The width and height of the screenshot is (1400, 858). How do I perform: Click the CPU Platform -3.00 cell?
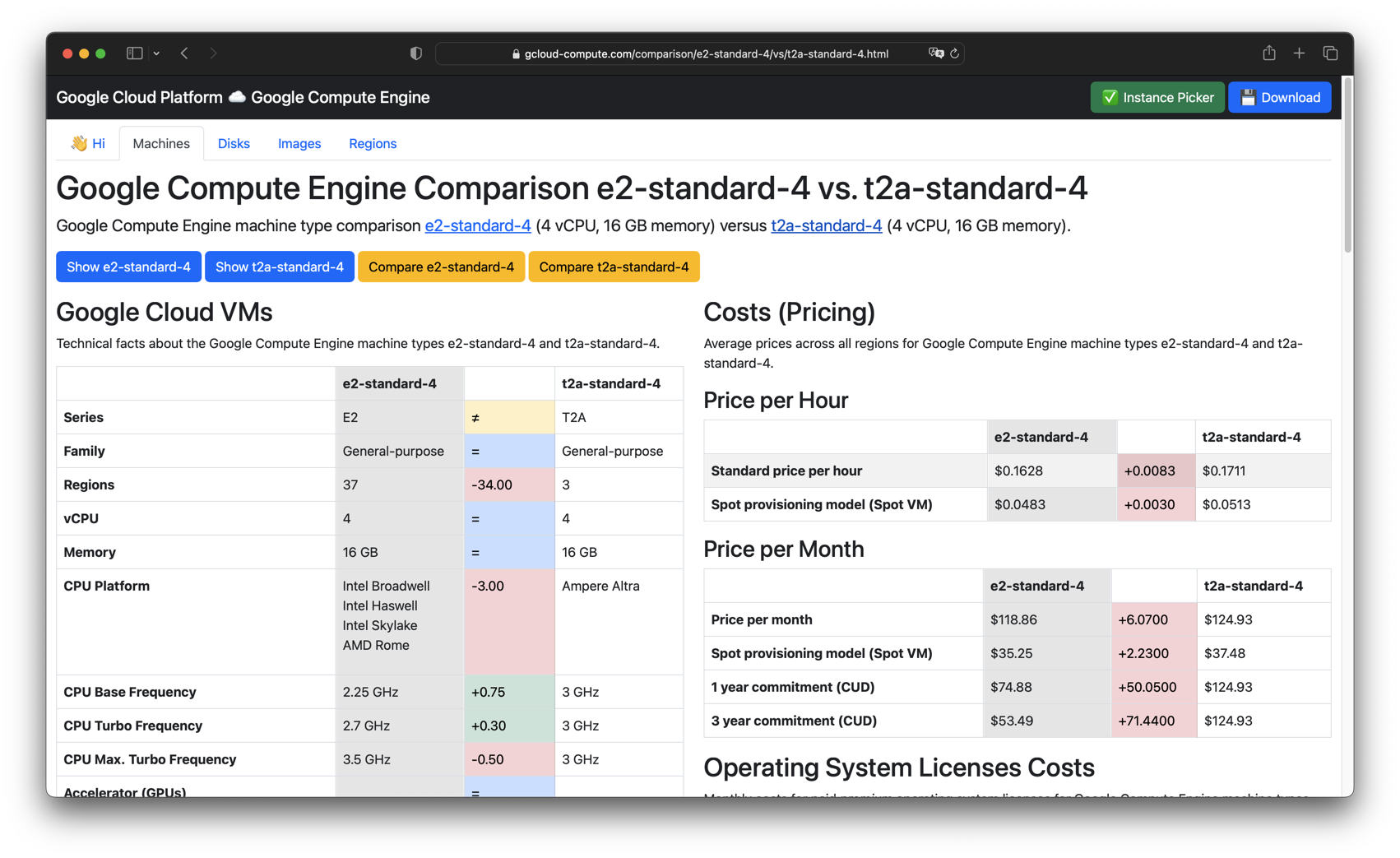509,622
